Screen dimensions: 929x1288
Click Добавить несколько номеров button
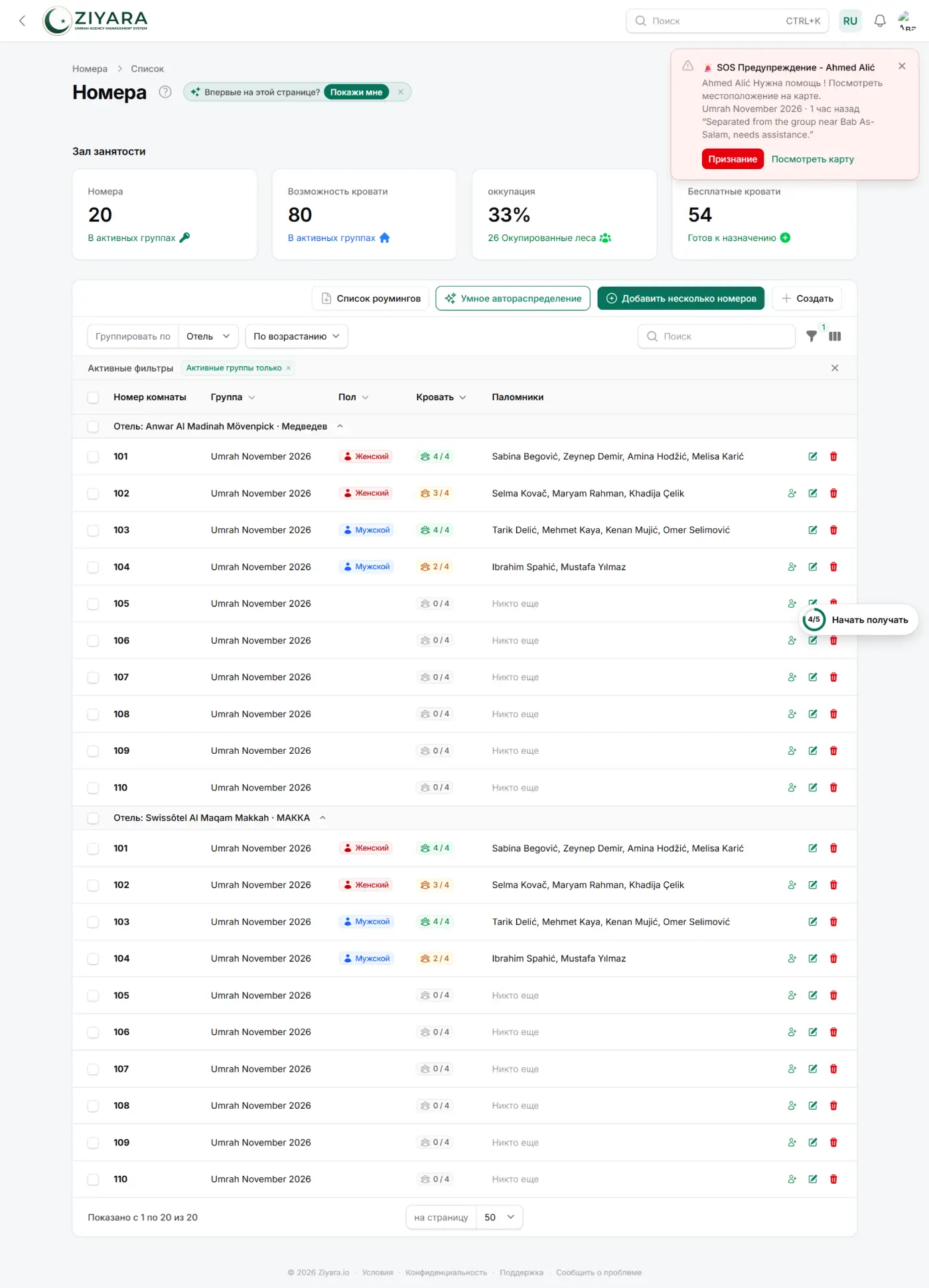pyautogui.click(x=681, y=299)
